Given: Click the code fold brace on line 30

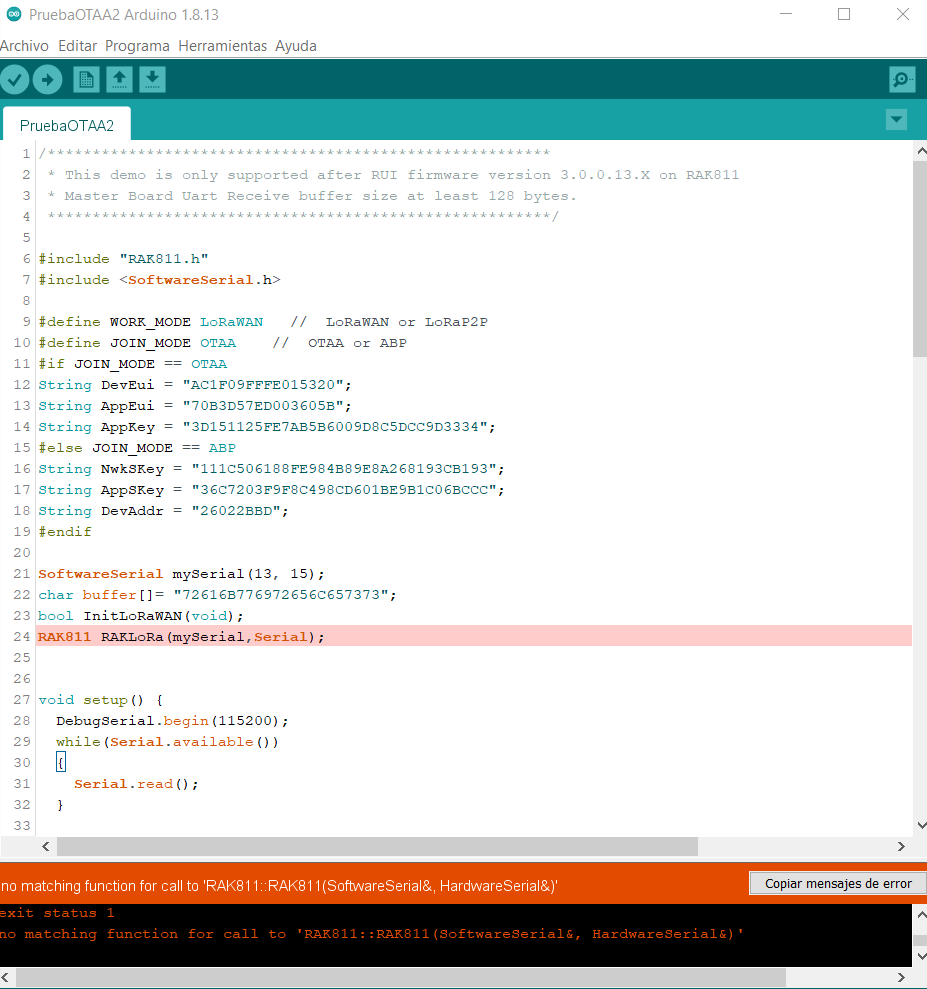Looking at the screenshot, I should pyautogui.click(x=60, y=763).
